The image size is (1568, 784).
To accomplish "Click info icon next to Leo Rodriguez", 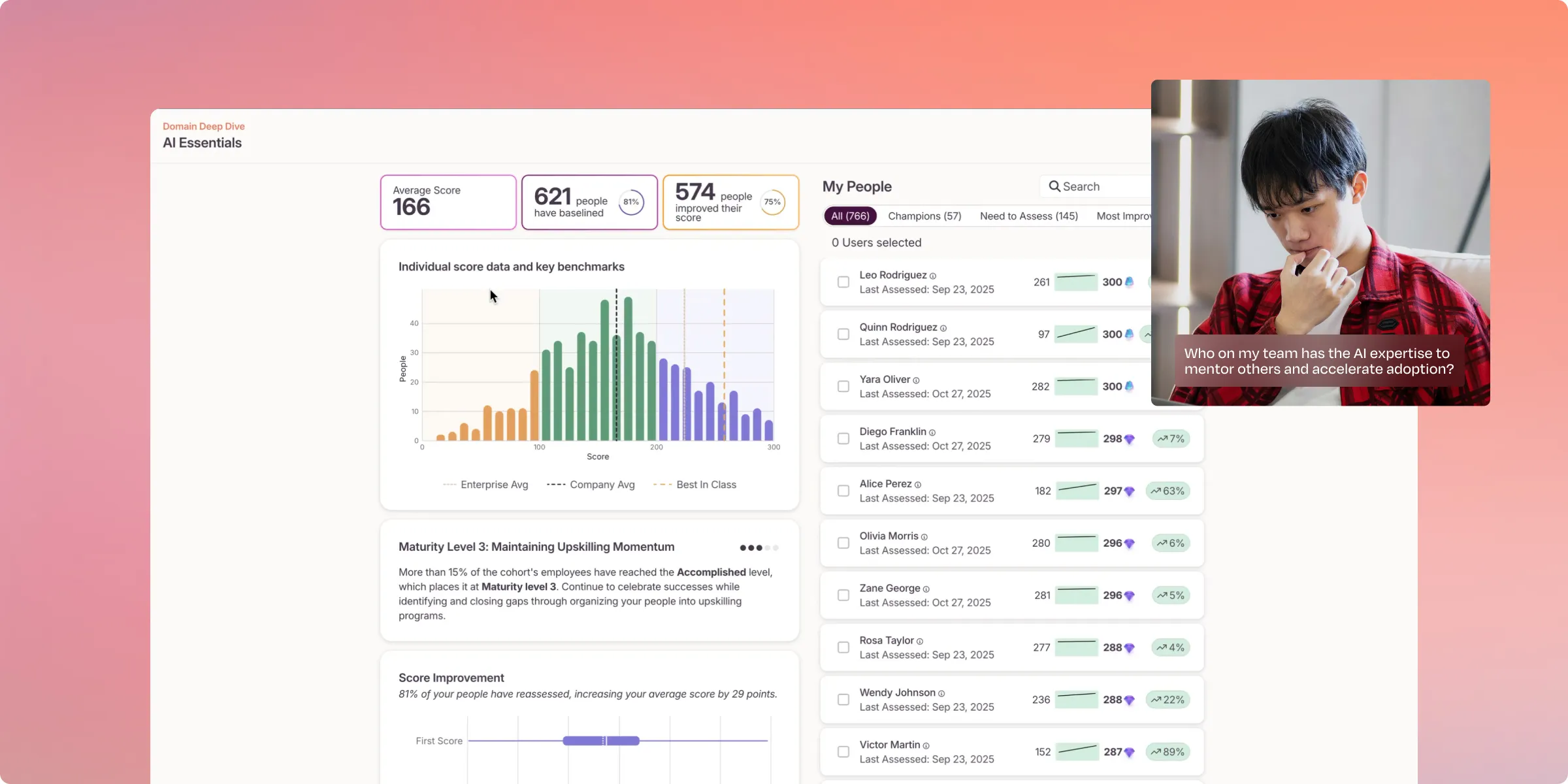I will [x=933, y=276].
